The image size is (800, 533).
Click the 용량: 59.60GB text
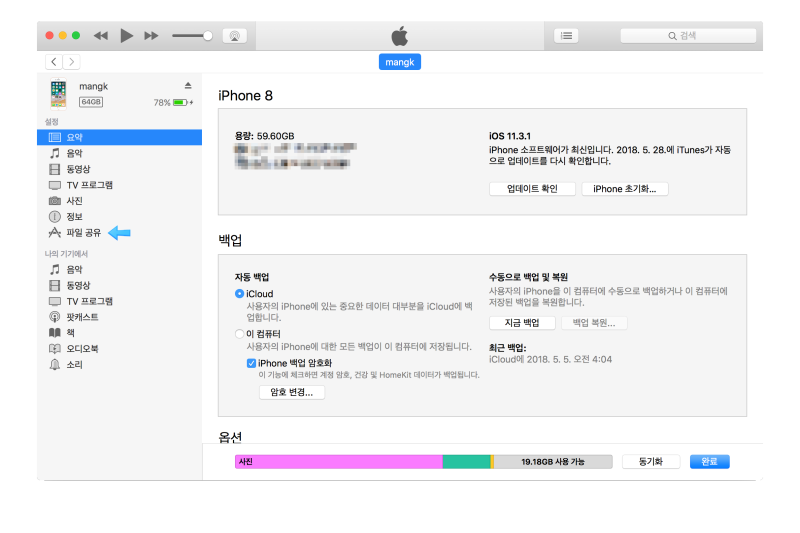click(264, 136)
